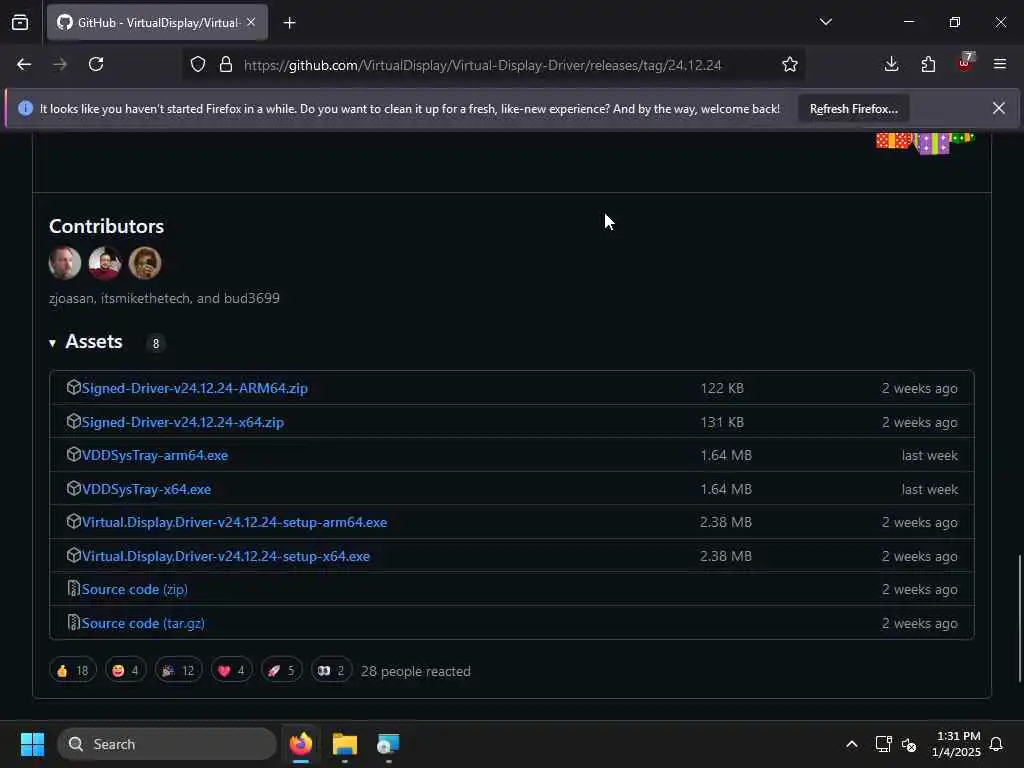Click the Refresh Firefox button
Viewport: 1024px width, 768px height.
click(854, 109)
